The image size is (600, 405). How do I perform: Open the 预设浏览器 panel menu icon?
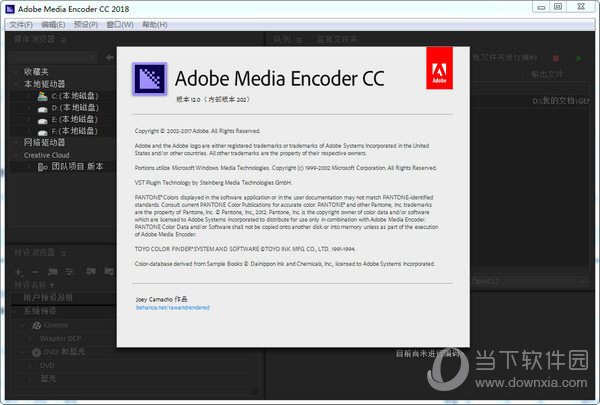[x=64, y=253]
